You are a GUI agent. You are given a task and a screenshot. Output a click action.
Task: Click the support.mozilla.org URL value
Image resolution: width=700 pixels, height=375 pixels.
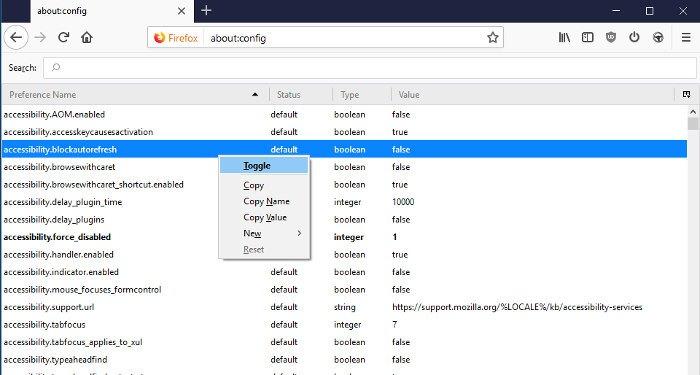pos(517,307)
